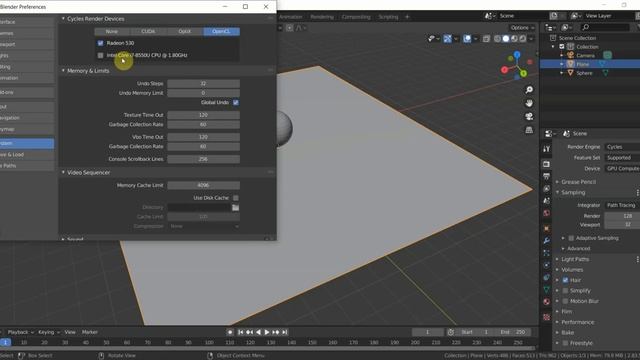This screenshot has height=360, width=640.
Task: Open the Texture properties tab icon
Action: [547, 317]
